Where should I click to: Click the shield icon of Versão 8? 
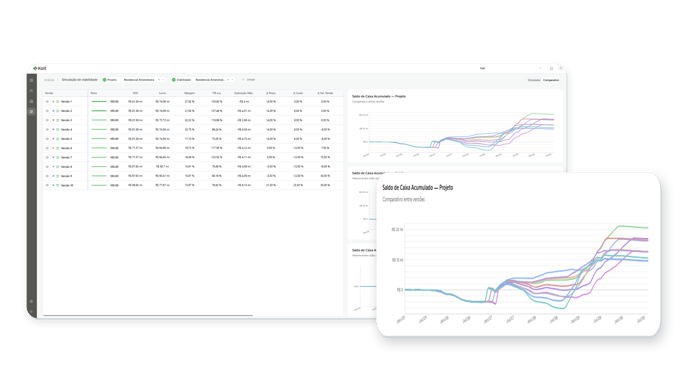(58, 167)
